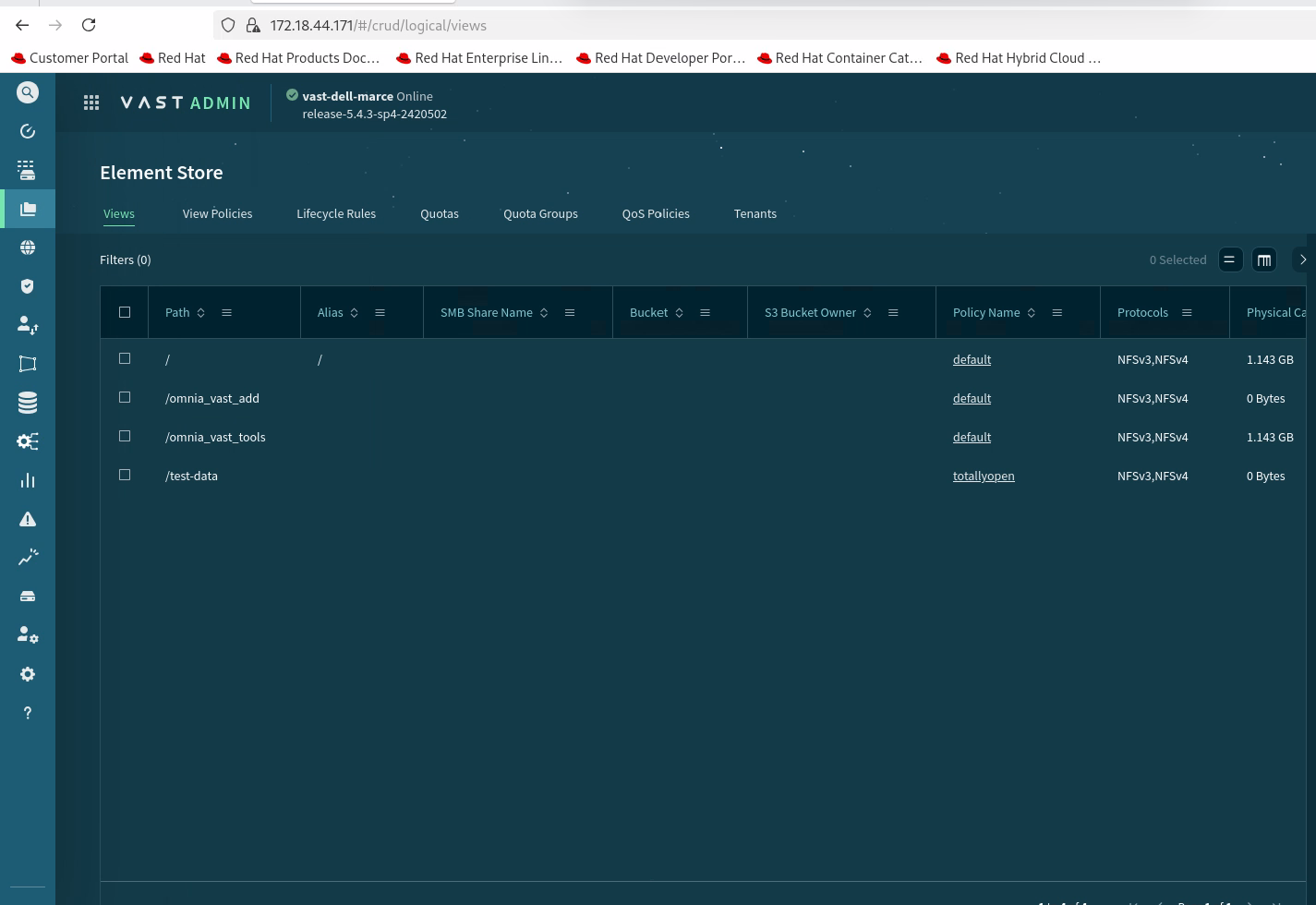This screenshot has width=1316, height=905.
Task: Click the Filters (0) label
Action: (x=126, y=259)
